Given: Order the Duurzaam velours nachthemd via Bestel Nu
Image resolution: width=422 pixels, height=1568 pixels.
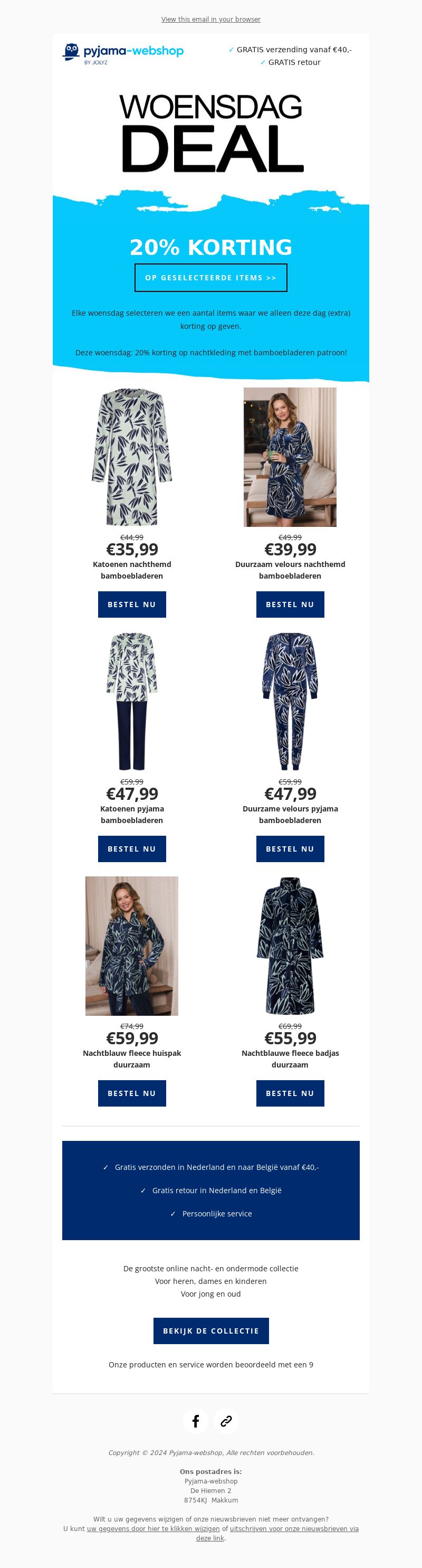Looking at the screenshot, I should pyautogui.click(x=290, y=604).
